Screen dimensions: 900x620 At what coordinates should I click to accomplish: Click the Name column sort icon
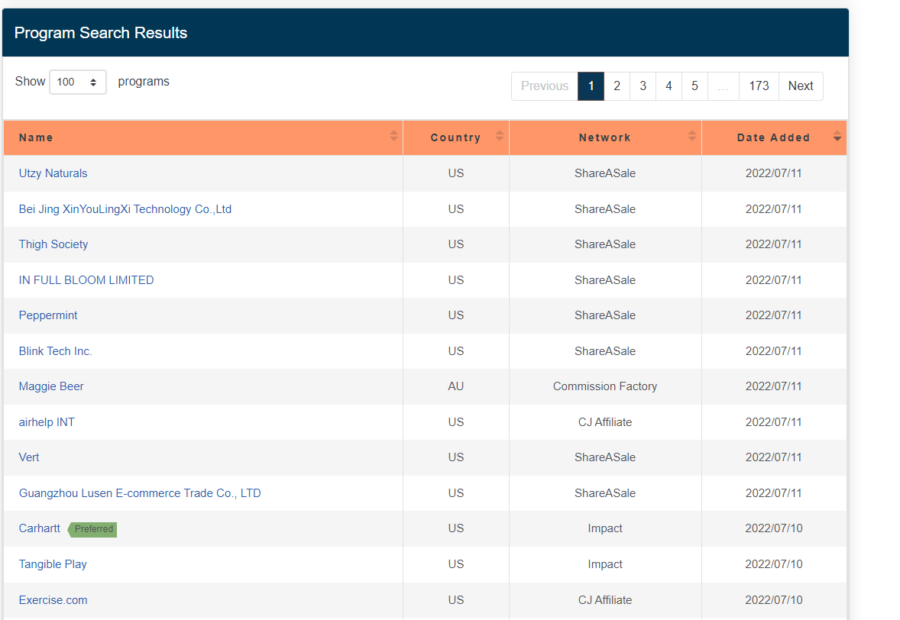[x=394, y=137]
